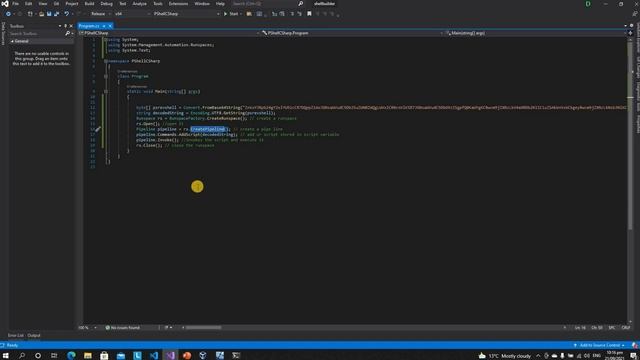Screen dimensions: 640x360
Task: Open the Extensions menu
Action: coord(178,4)
